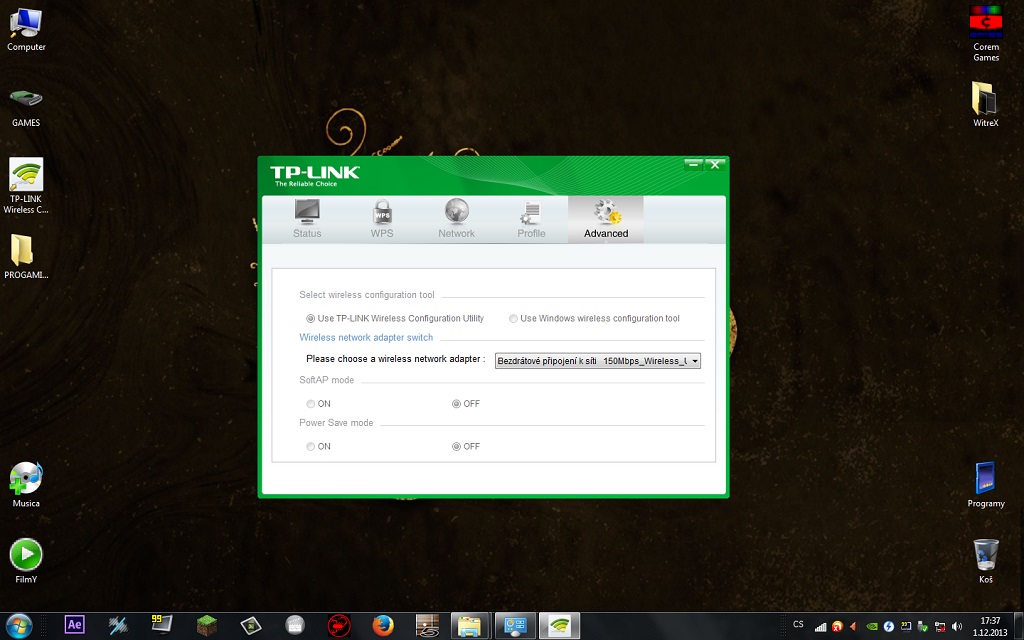Click the CS language indicator

798,624
